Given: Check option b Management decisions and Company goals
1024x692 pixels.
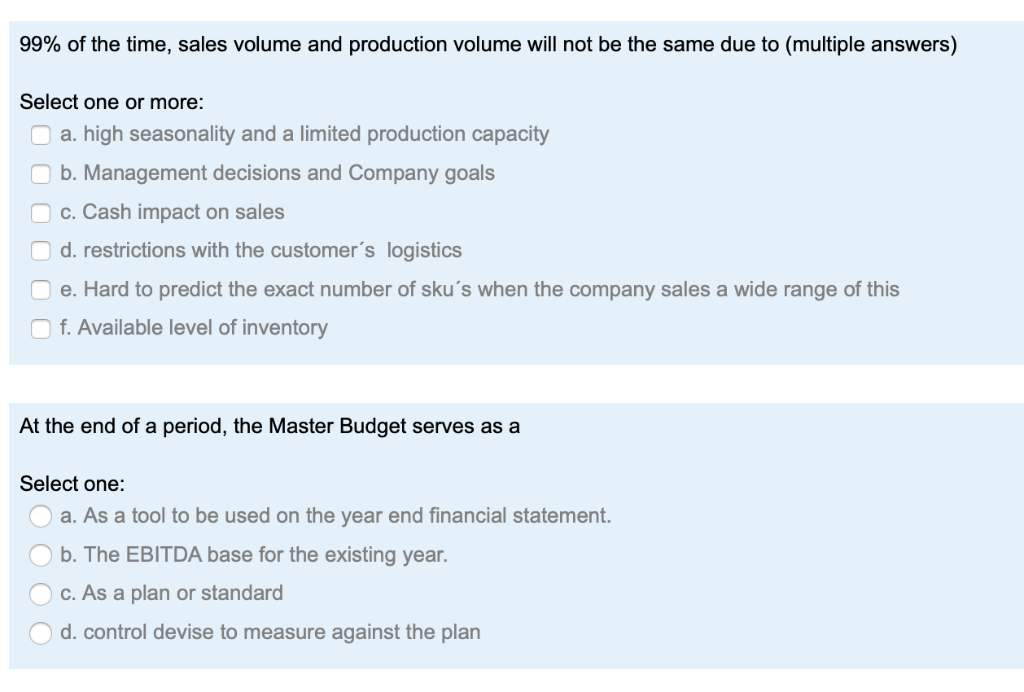Looking at the screenshot, I should (40, 173).
